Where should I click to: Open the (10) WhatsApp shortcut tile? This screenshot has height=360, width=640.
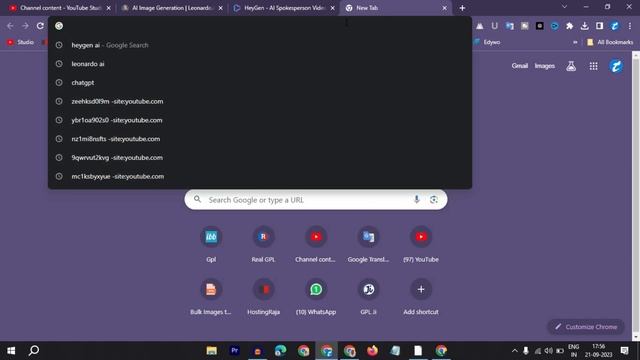click(316, 296)
